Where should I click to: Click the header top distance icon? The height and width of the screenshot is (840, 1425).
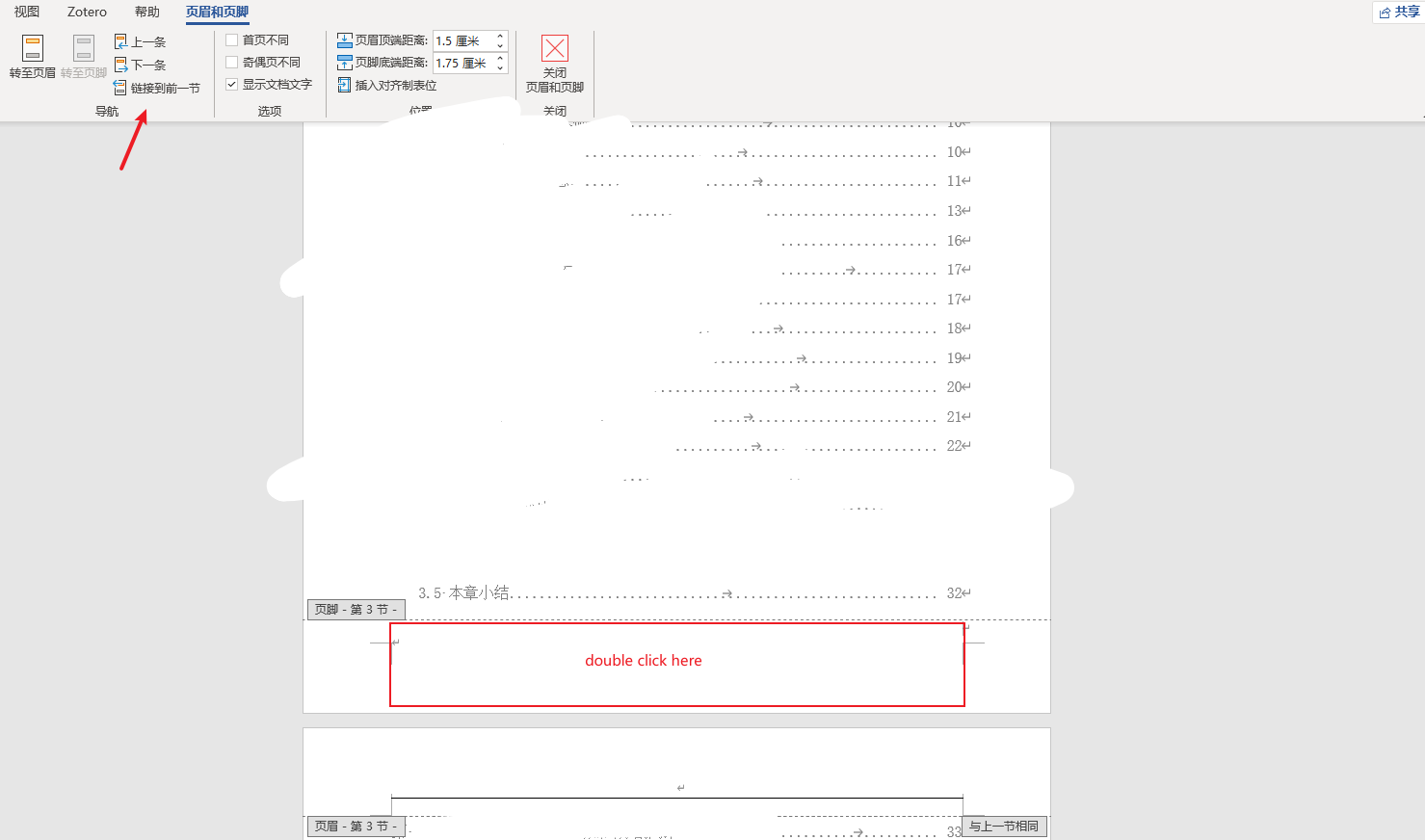345,40
